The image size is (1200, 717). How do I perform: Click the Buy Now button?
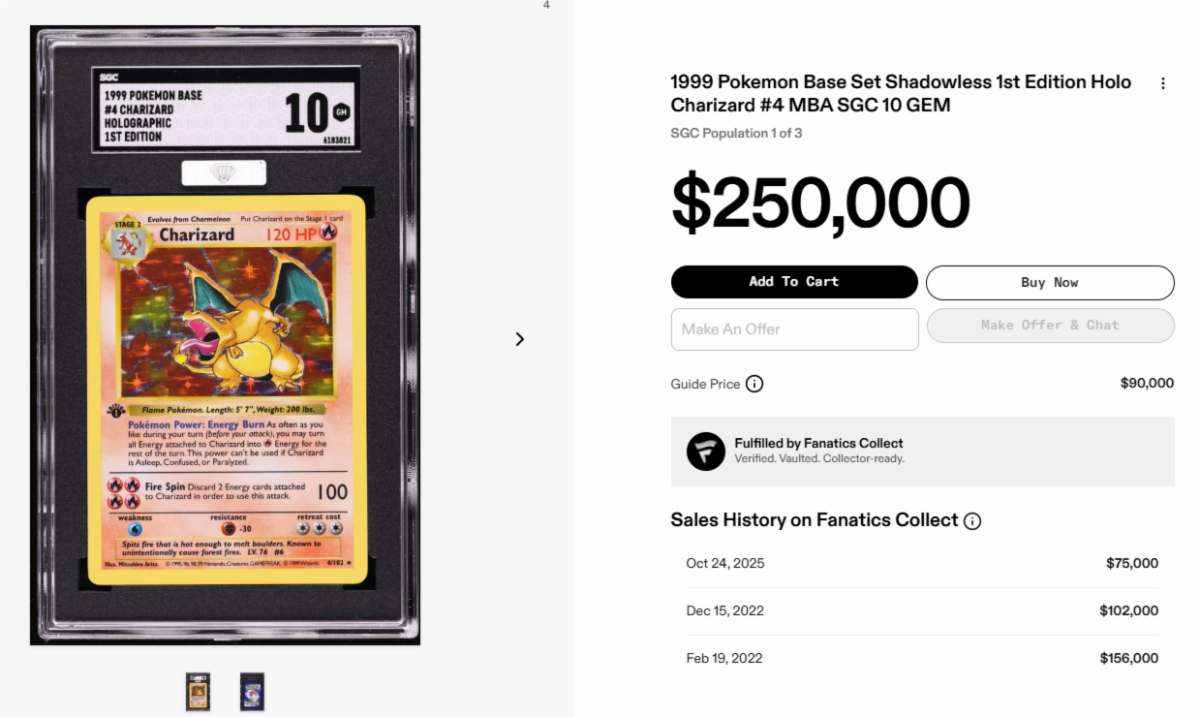click(1050, 283)
